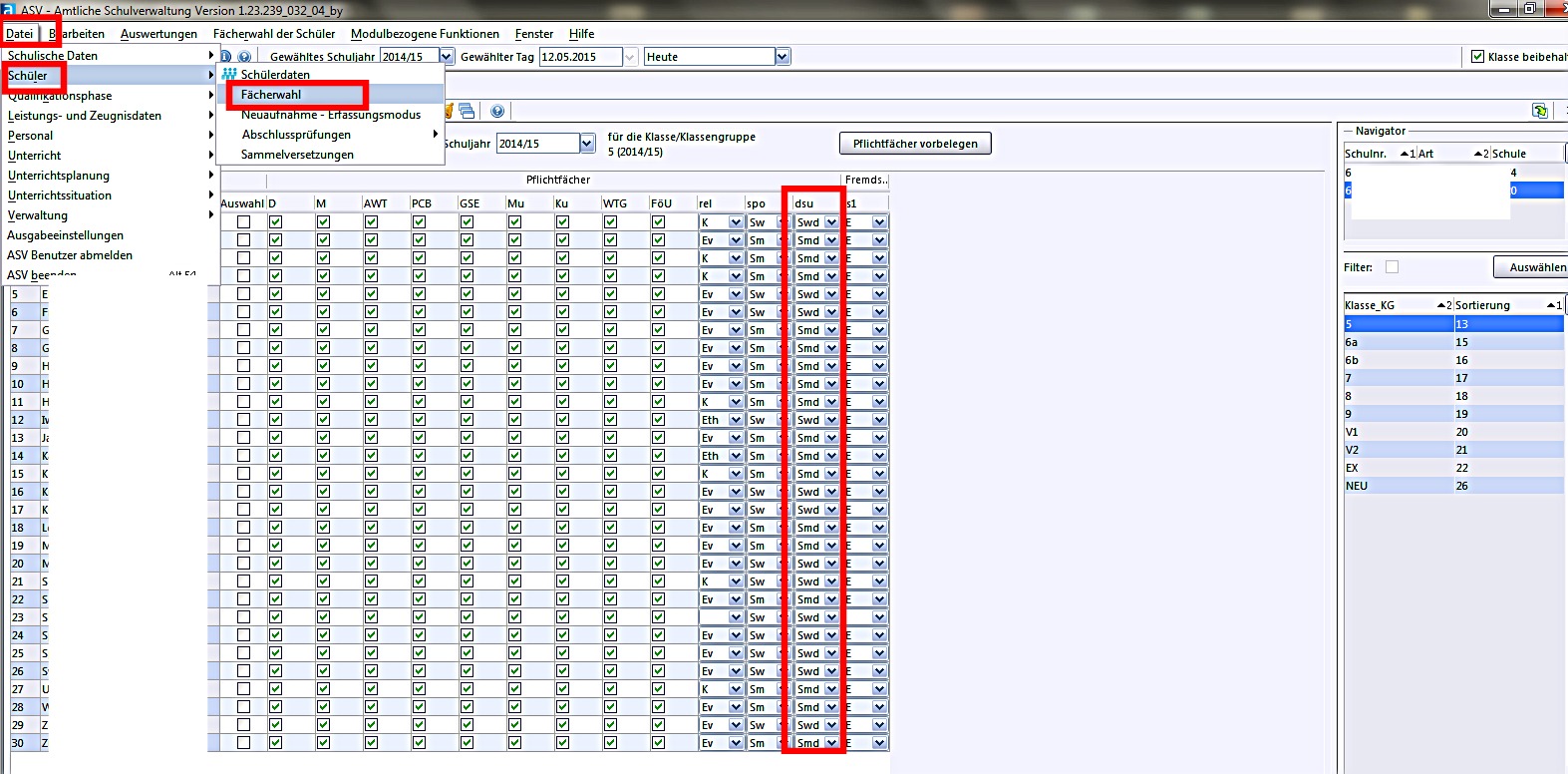1568x774 pixels.
Task: Uncheck the GSE checkbox in row 18
Action: click(x=467, y=528)
